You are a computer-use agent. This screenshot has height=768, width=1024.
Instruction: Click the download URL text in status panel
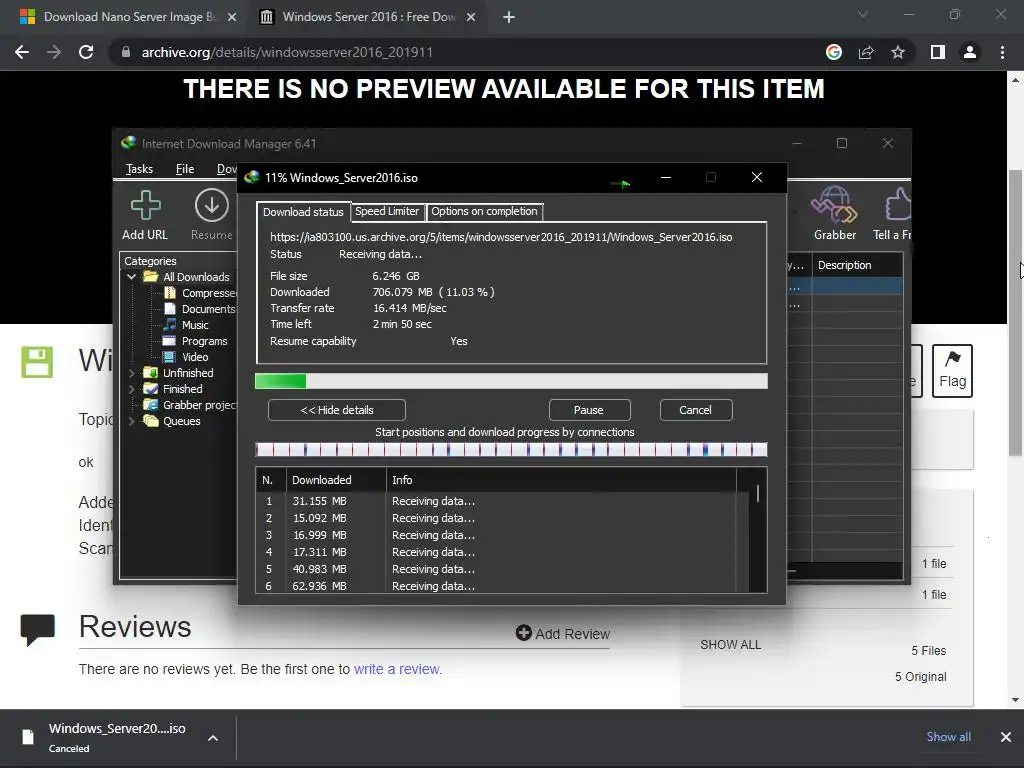(x=501, y=237)
